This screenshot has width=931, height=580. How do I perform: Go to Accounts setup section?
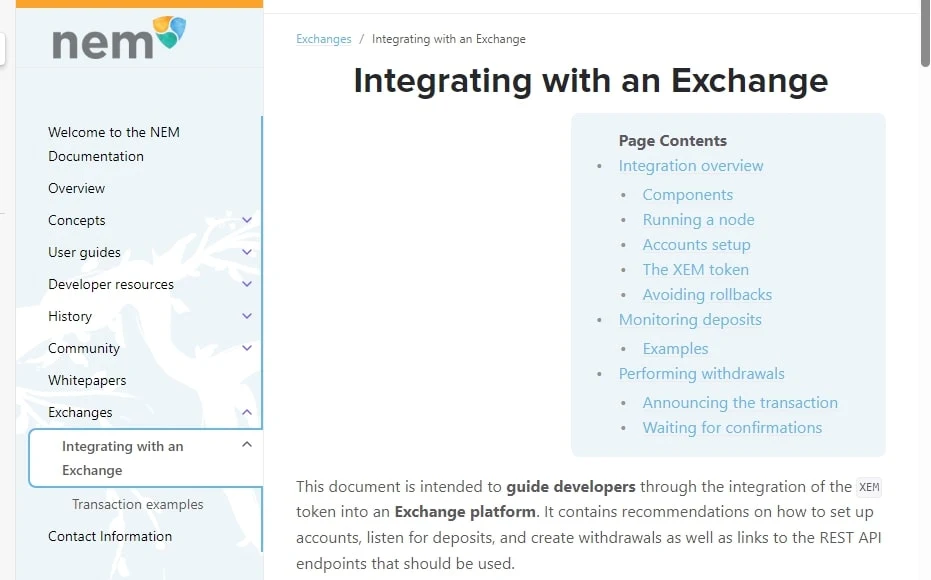(696, 245)
